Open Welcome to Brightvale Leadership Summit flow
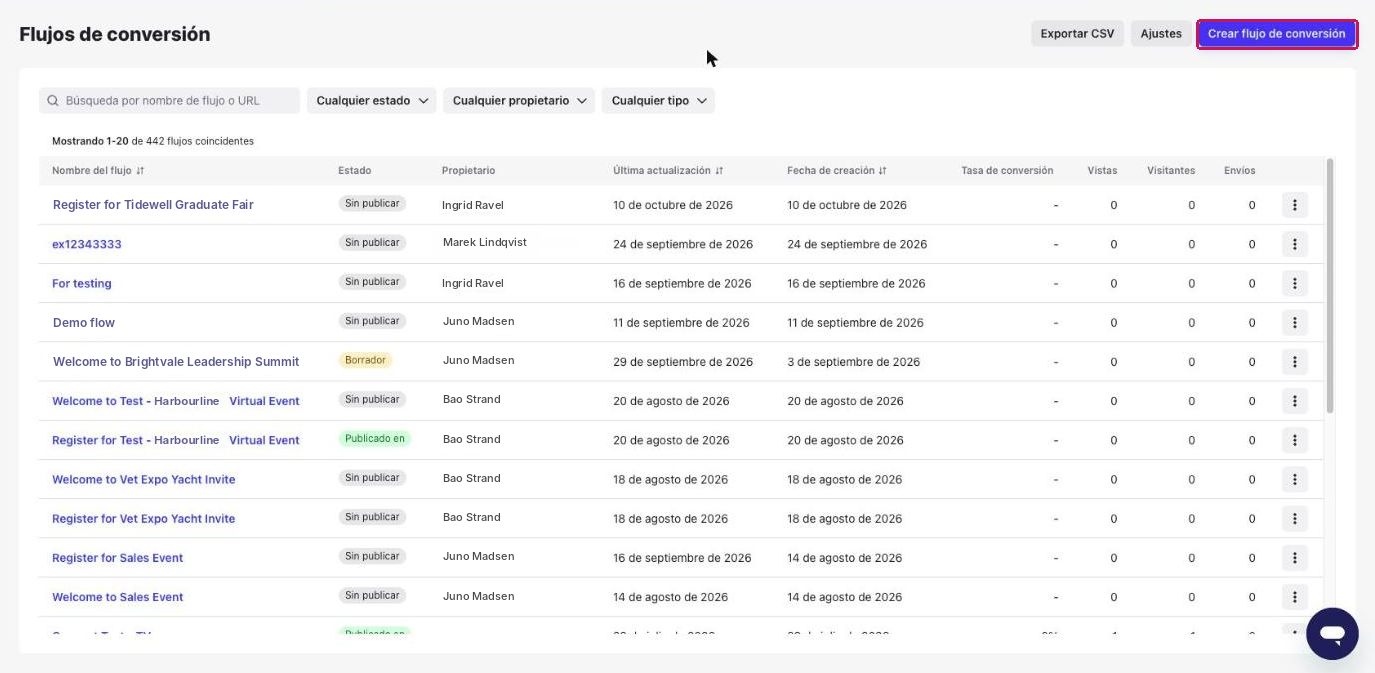The image size is (1375, 673). tap(176, 361)
